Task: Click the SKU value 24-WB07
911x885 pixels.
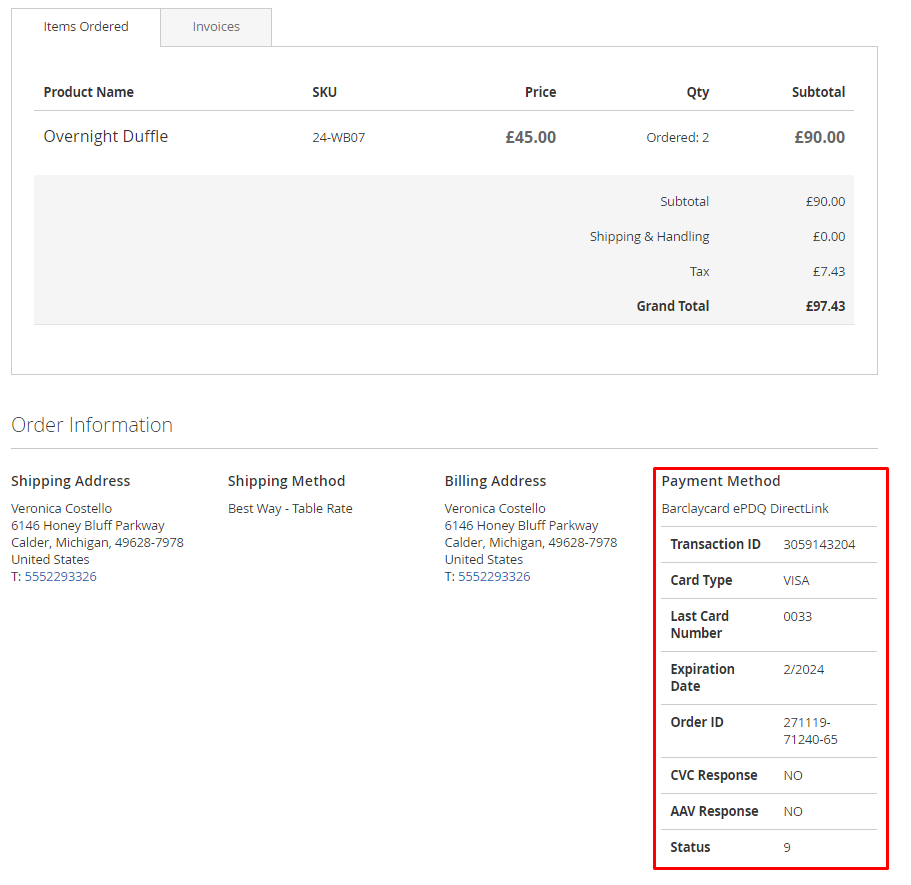Action: click(x=339, y=138)
